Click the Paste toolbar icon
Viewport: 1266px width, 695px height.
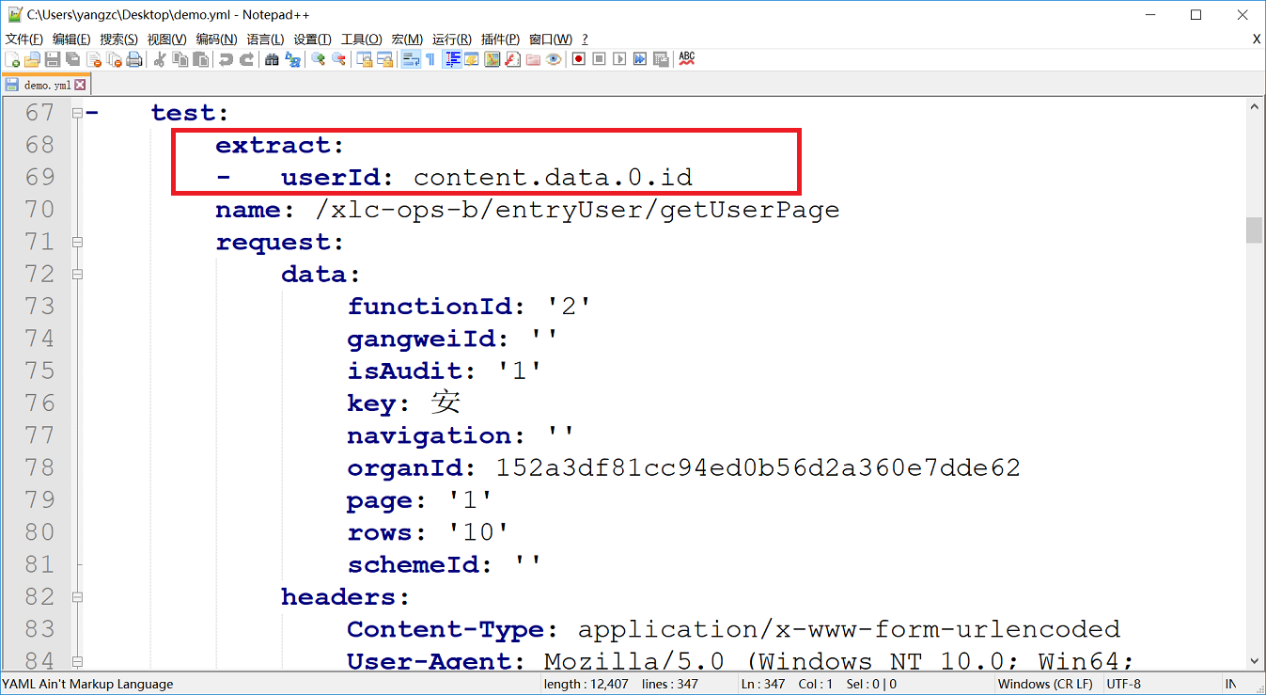(200, 60)
